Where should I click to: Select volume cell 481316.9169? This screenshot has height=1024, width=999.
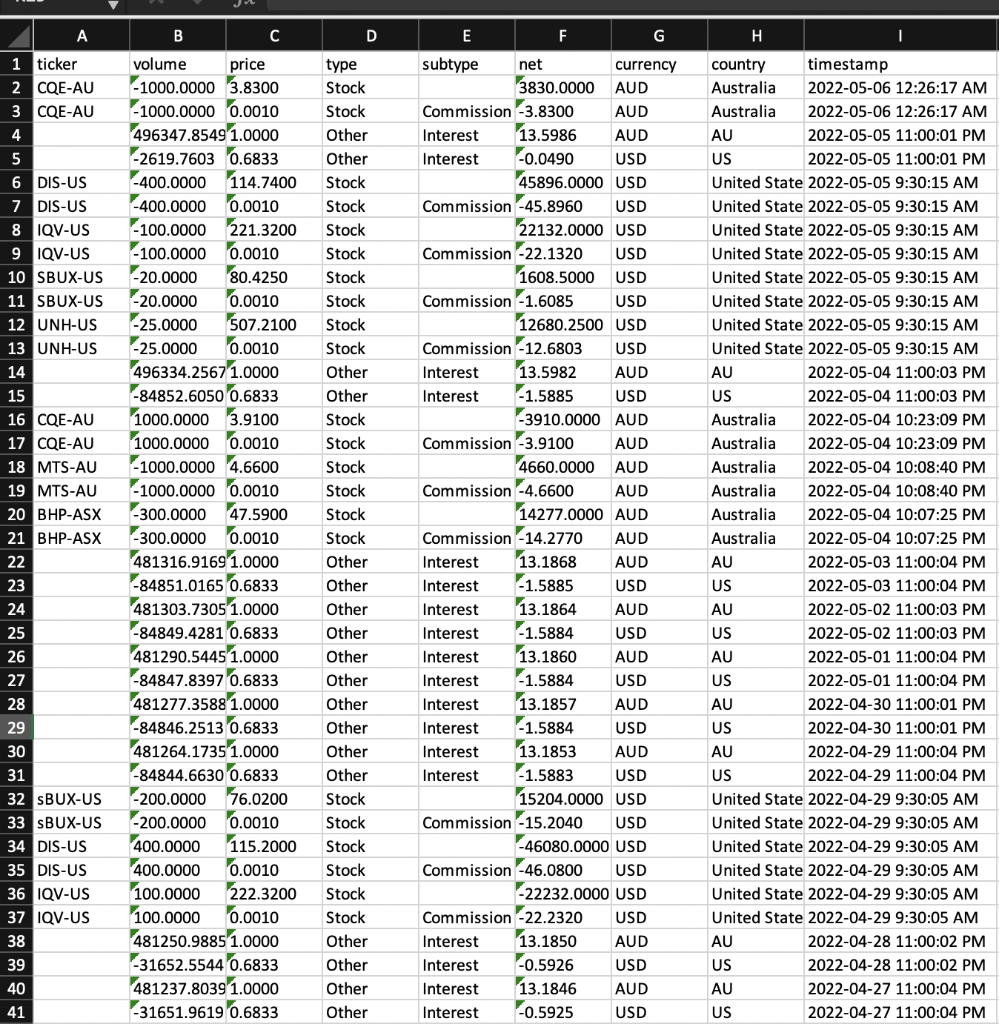point(178,562)
